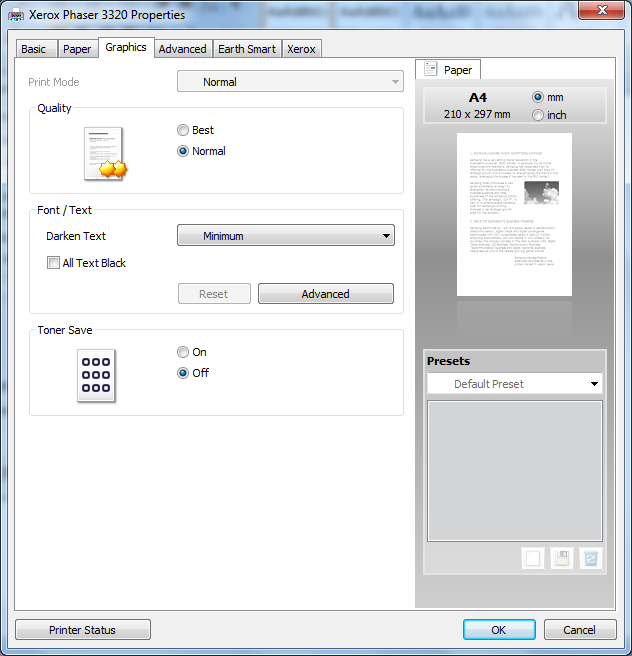The width and height of the screenshot is (632, 656).
Task: Click the Toner Save dotted page icon
Action: tap(96, 376)
